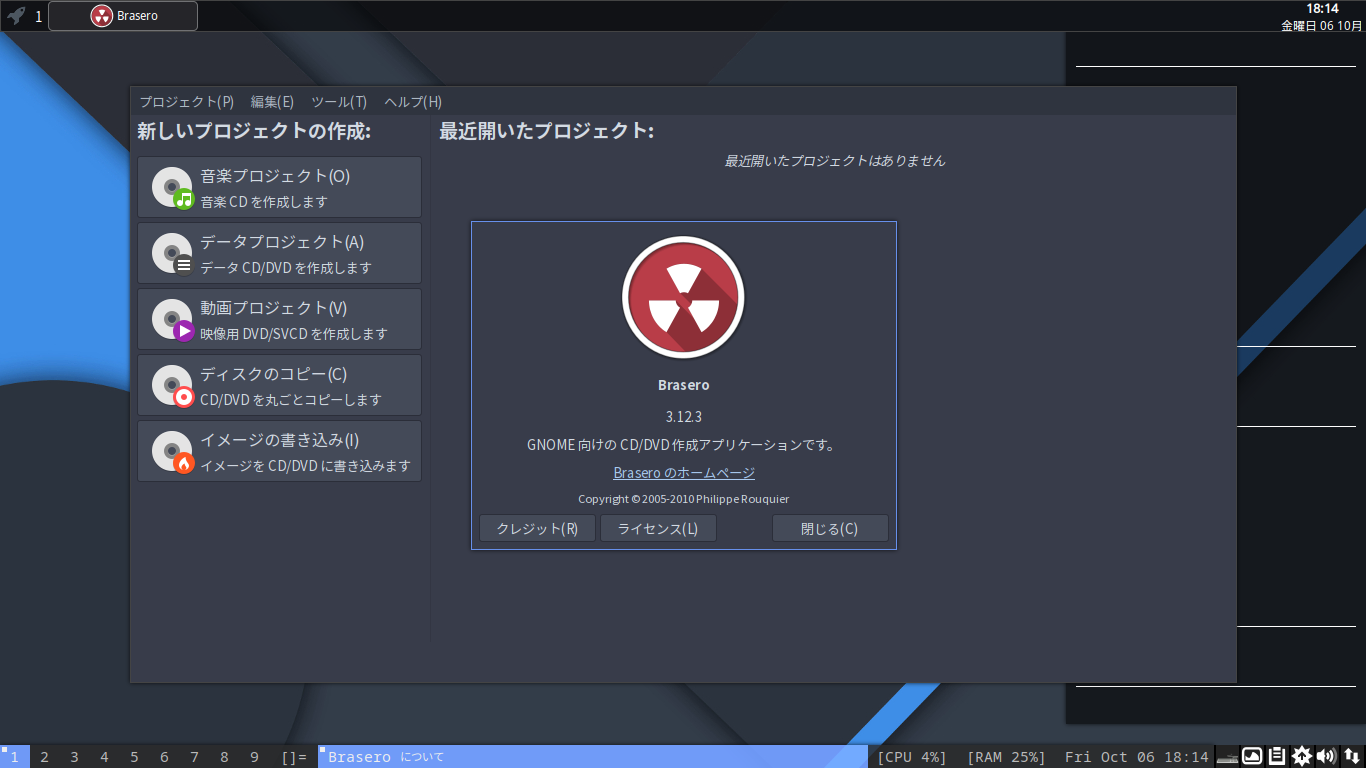Click the large Brasero logo in About dialog
The image size is (1366, 768).
pyautogui.click(x=684, y=298)
